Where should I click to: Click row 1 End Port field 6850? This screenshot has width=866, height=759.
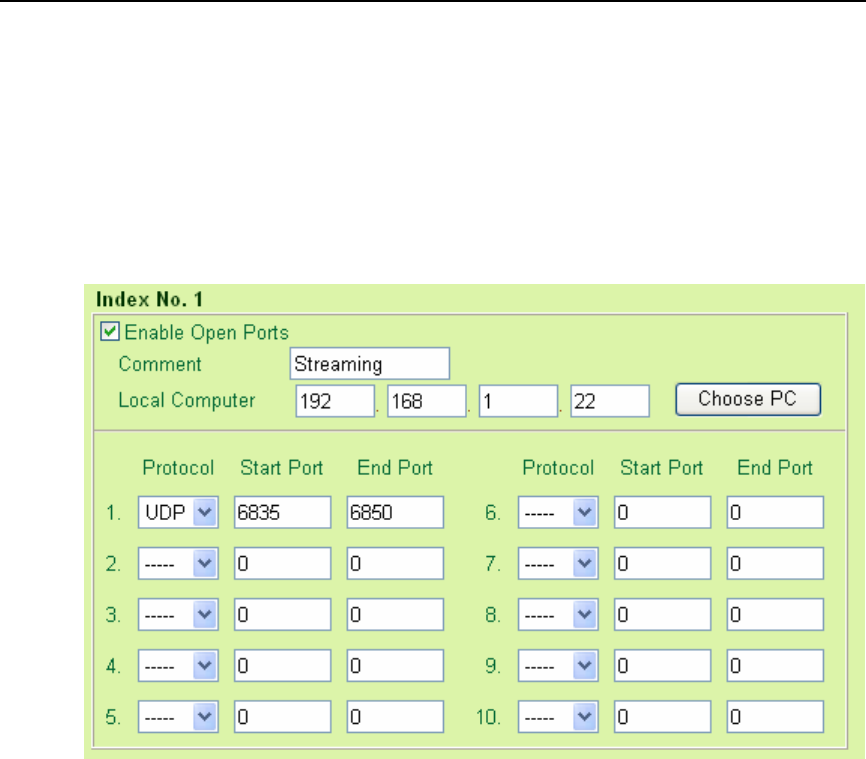[x=395, y=512]
